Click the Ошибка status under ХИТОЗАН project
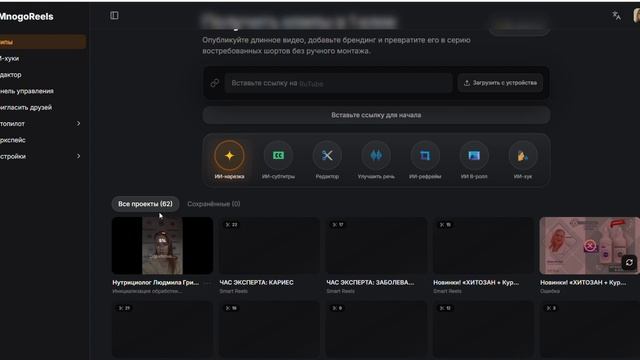Screen dimensions: 640x360 pos(550,291)
